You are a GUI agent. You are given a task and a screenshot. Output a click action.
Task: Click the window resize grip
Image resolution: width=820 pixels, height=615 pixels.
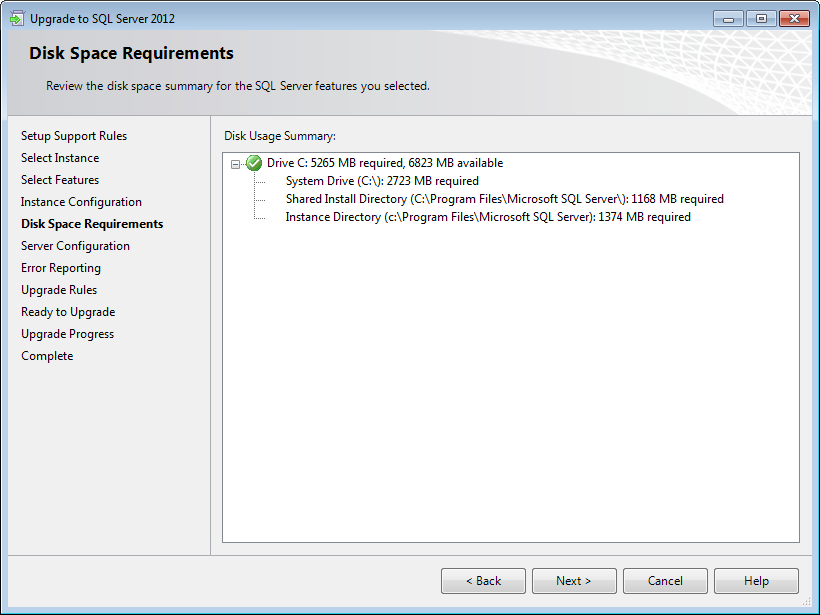click(806, 601)
